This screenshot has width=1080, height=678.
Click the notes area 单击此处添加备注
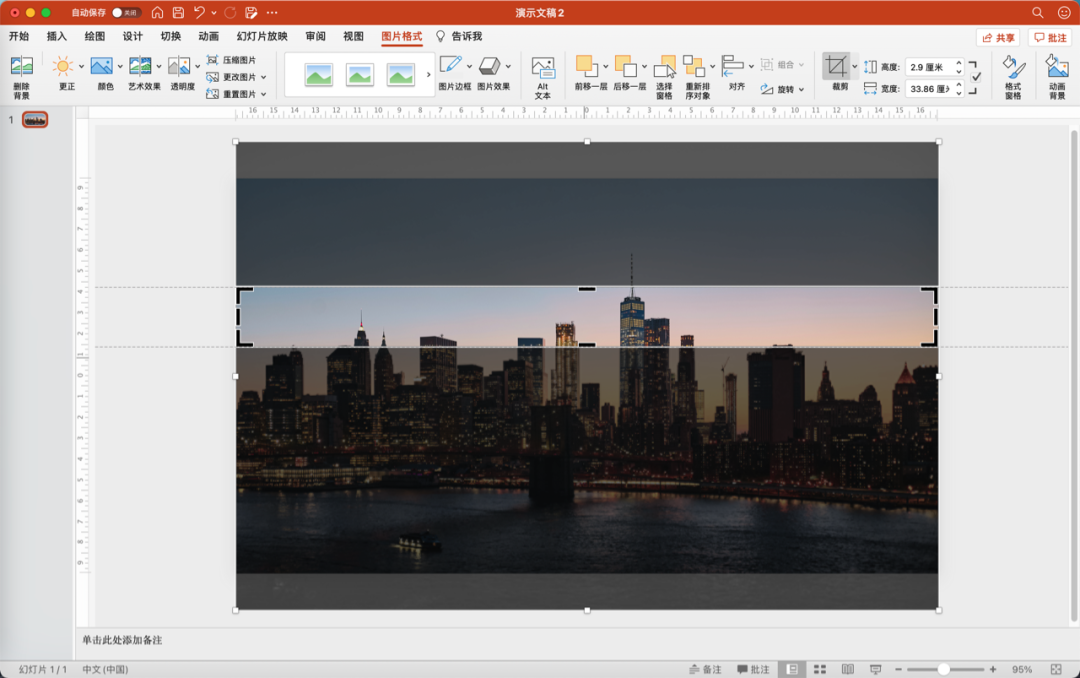122,640
